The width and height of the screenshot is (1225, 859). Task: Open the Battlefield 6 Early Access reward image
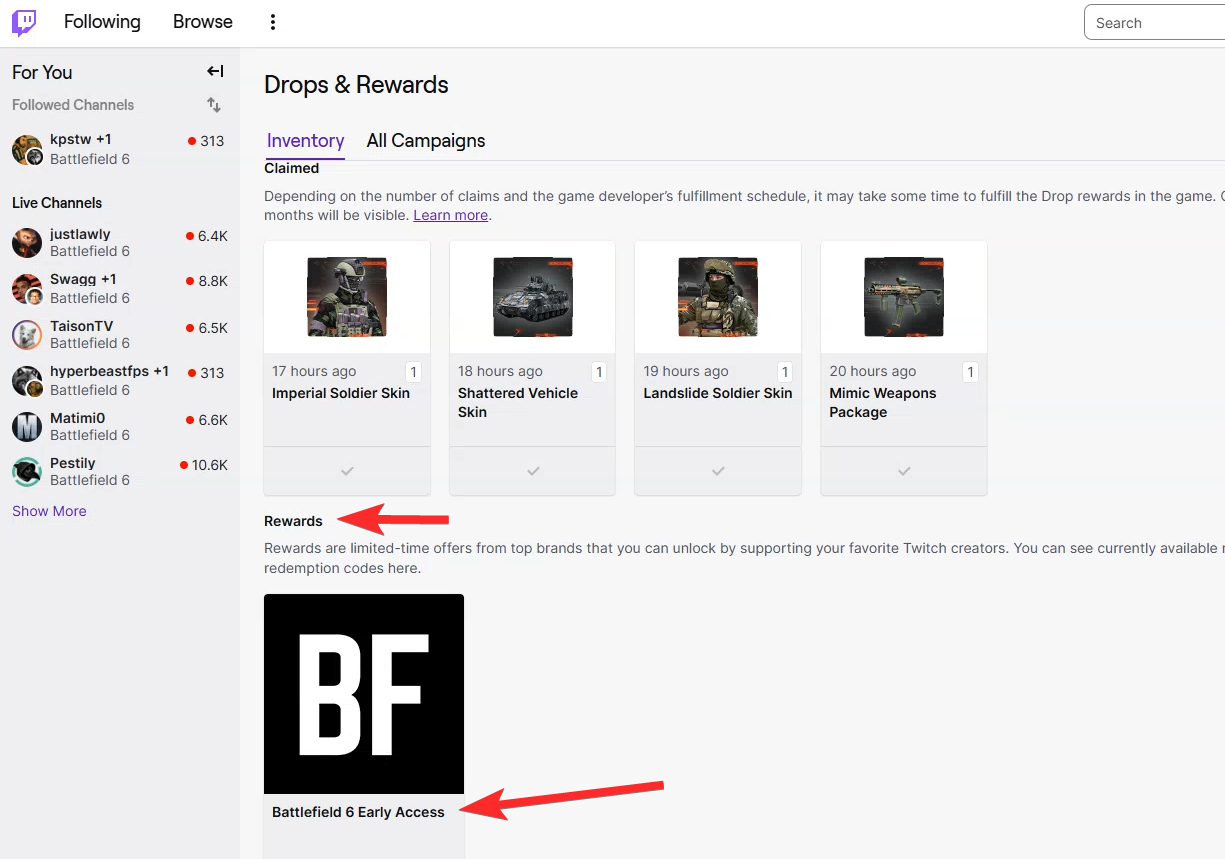pyautogui.click(x=364, y=694)
